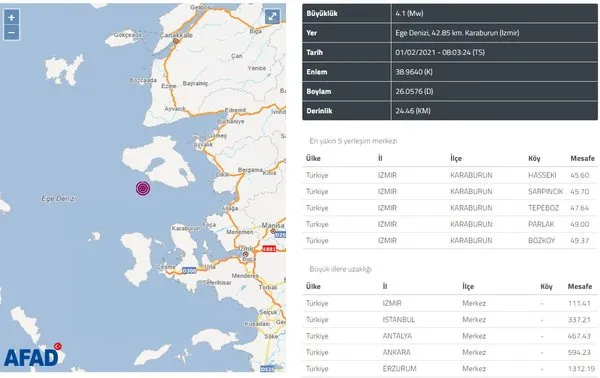Click the Ülke header in nearest settlements table

click(x=313, y=158)
